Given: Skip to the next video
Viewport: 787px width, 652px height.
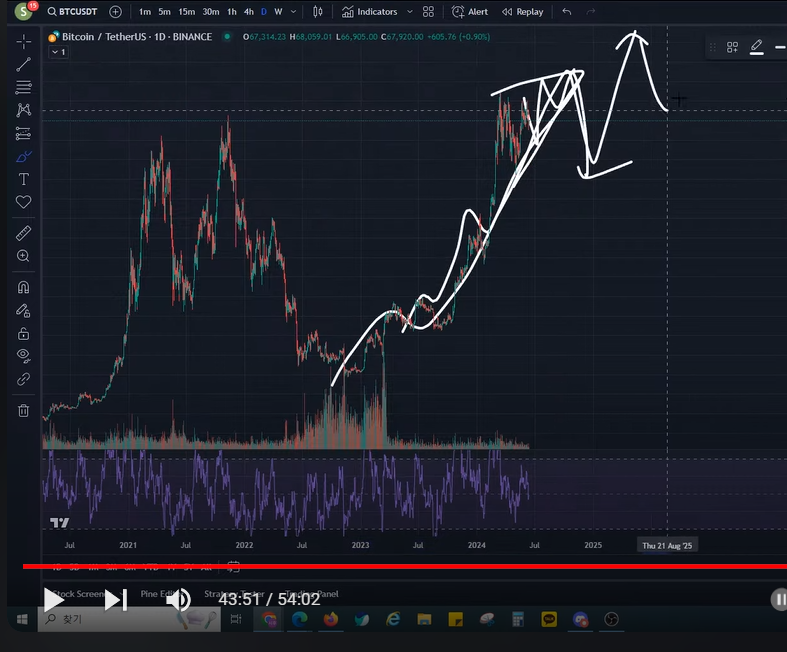Looking at the screenshot, I should (116, 600).
